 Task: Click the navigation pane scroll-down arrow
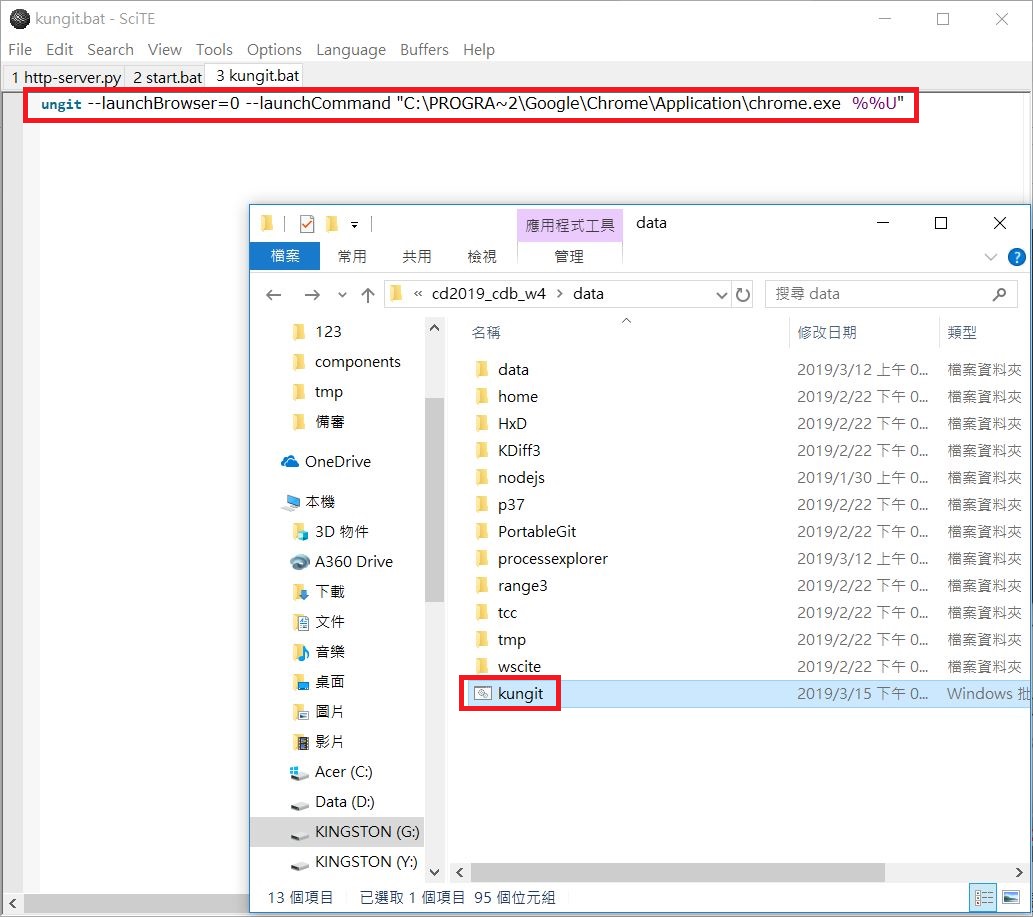[434, 872]
